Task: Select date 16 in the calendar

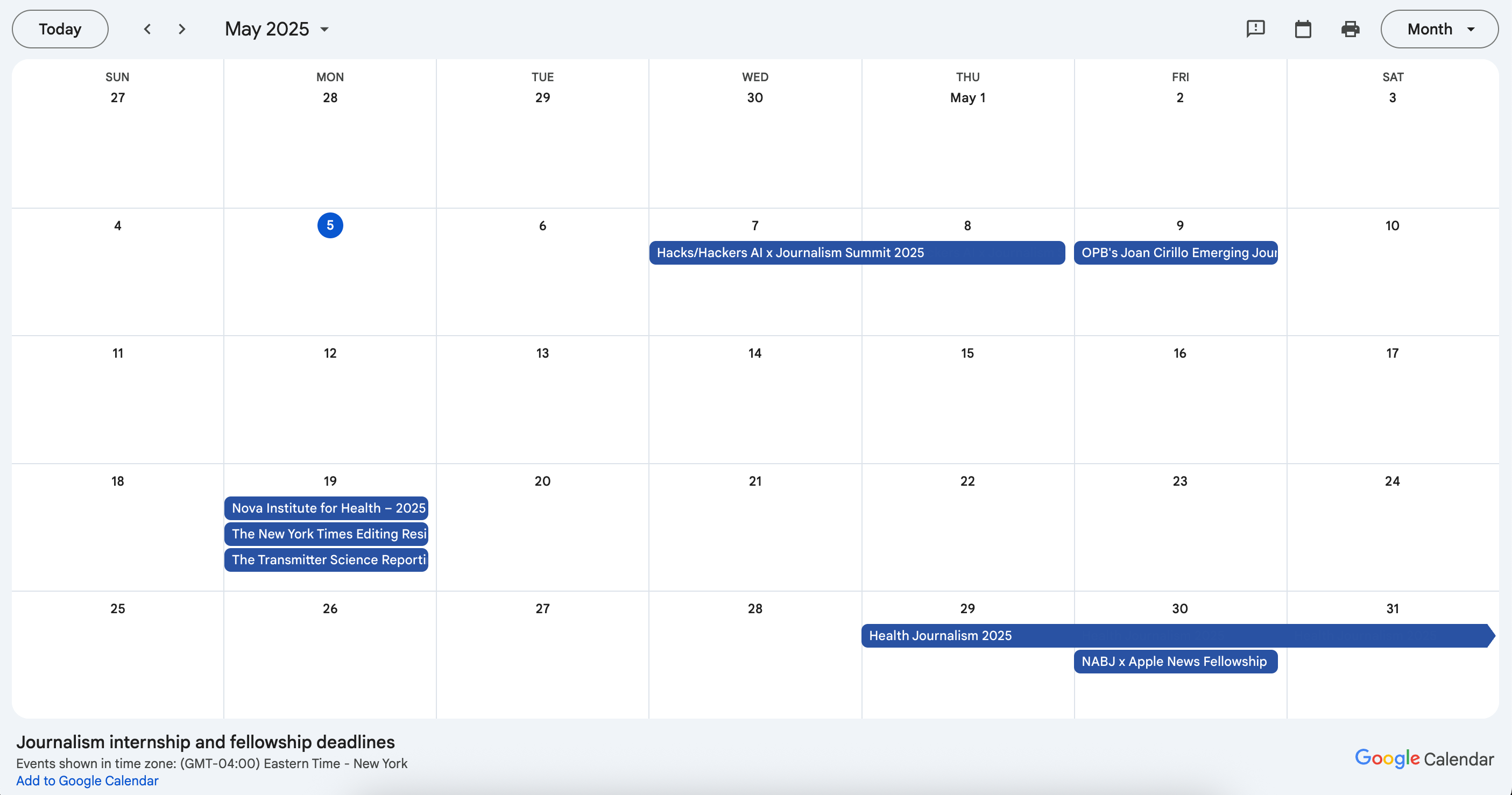Action: (x=1180, y=353)
